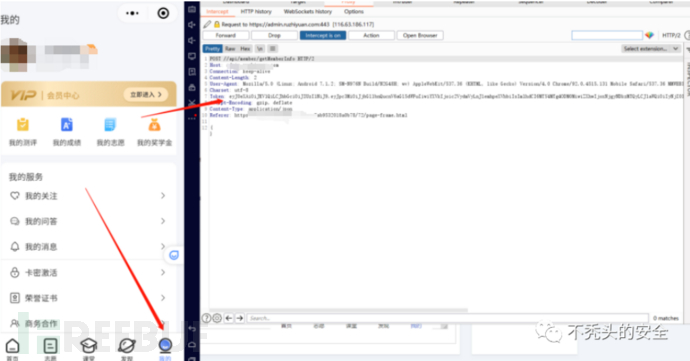Viewport: 690px width, 361px height.
Task: Click emulator volume down icon
Action: tap(192, 41)
